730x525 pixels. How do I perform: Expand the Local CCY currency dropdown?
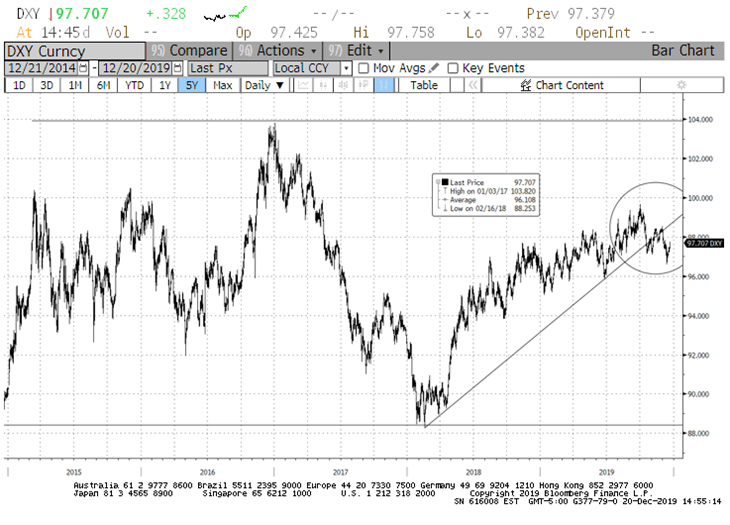tap(346, 68)
